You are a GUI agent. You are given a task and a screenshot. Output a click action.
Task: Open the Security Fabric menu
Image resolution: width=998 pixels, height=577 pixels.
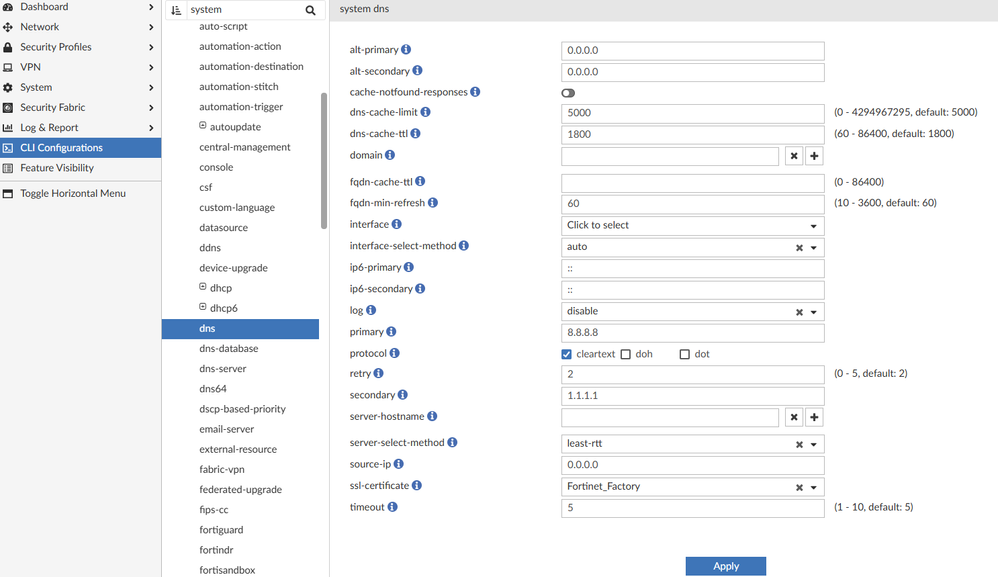[x=80, y=107]
